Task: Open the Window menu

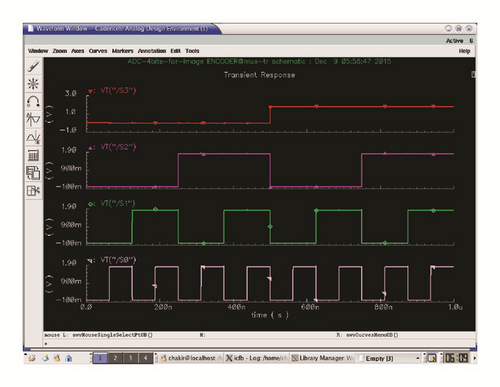Action: 38,51
